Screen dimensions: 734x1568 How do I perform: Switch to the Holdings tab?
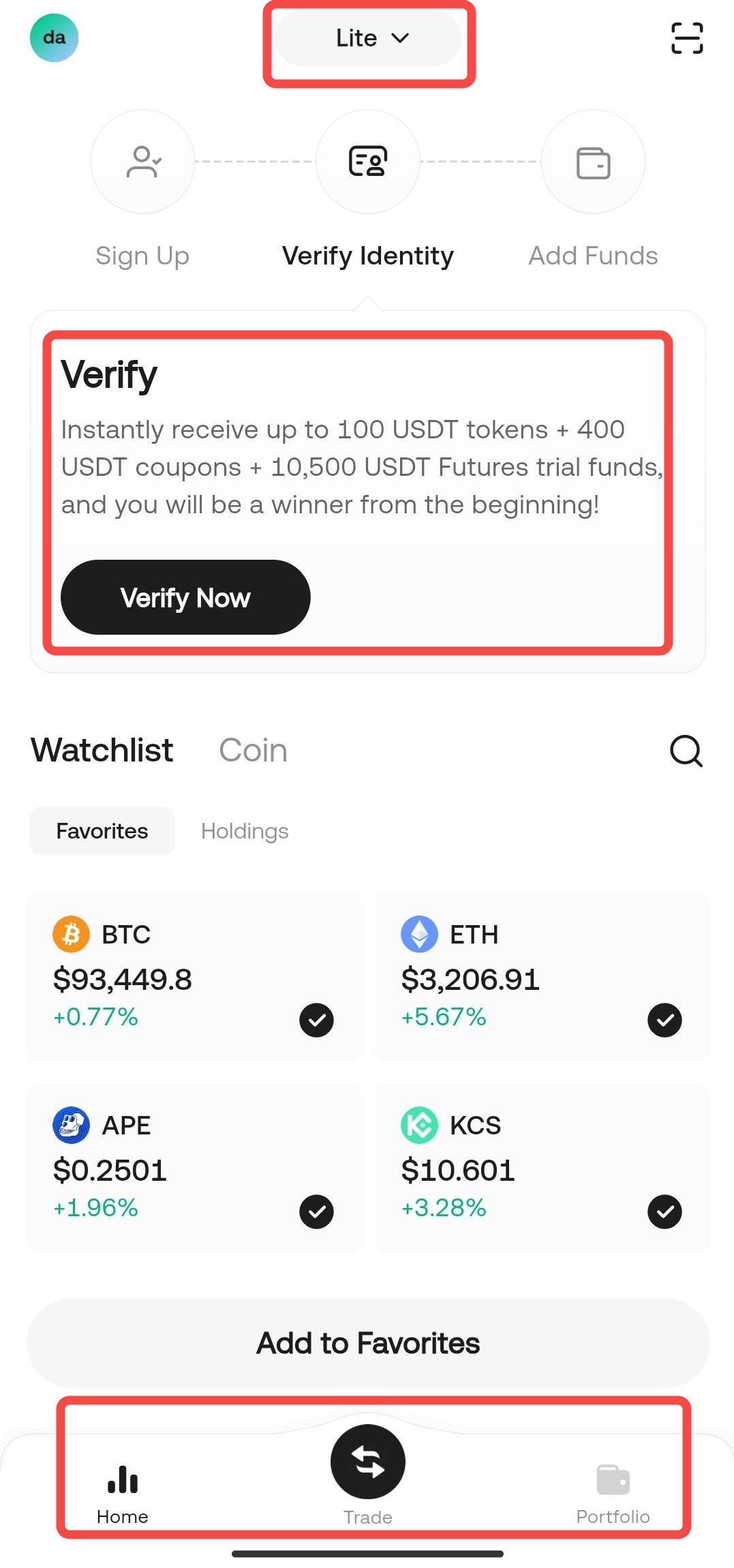coord(245,830)
